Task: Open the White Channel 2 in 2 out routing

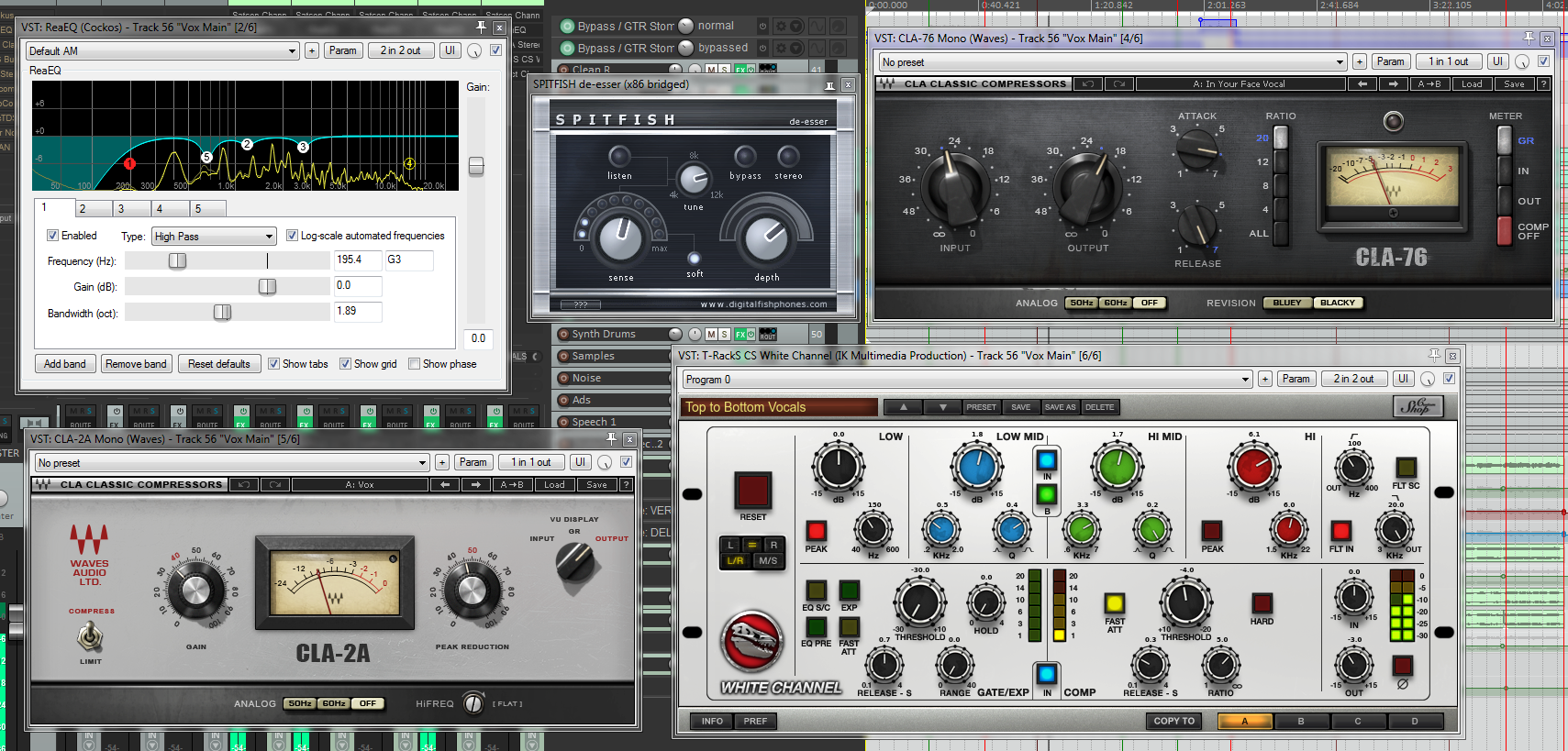Action: (1353, 379)
